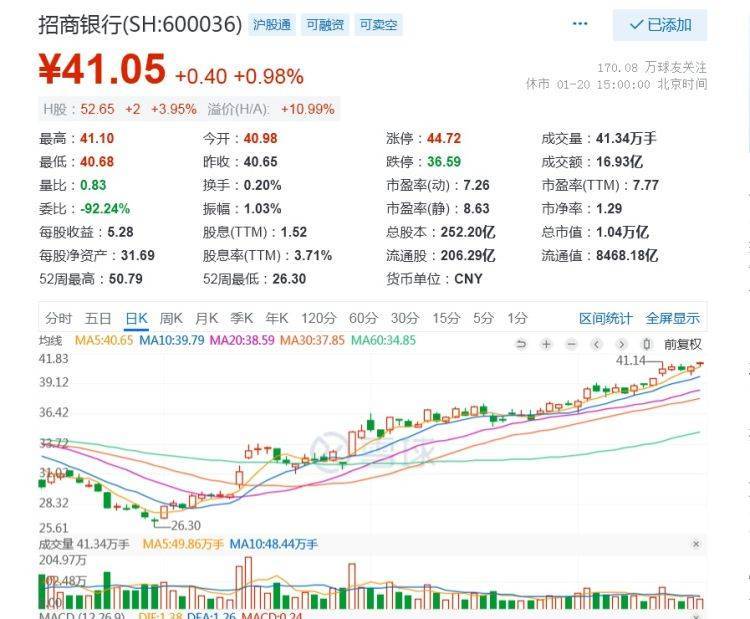Image resolution: width=750 pixels, height=619 pixels.
Task: Switch to the 五日 chart tab
Action: point(98,318)
